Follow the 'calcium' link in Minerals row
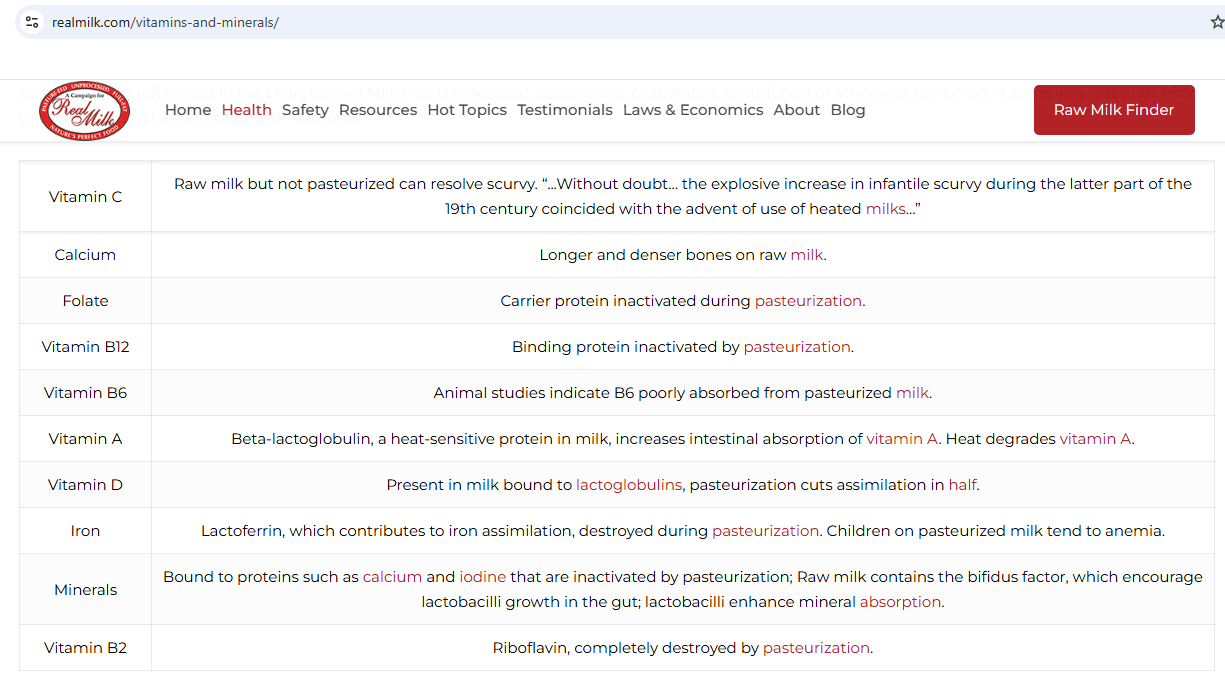 [392, 577]
